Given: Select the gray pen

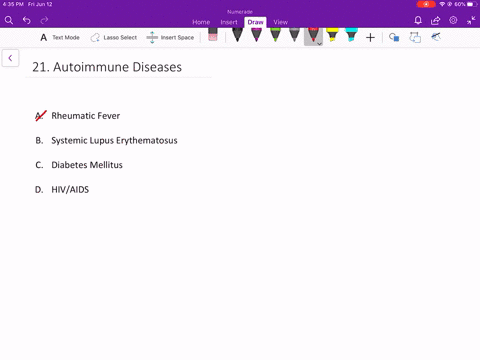Looking at the screenshot, I should point(294,35).
